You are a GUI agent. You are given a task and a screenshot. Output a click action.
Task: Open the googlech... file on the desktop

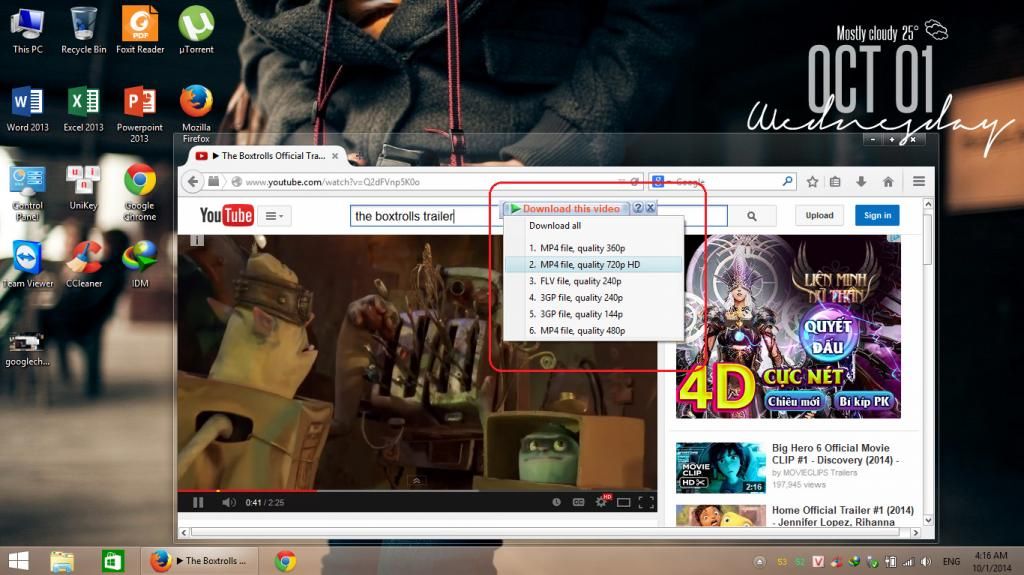click(27, 349)
